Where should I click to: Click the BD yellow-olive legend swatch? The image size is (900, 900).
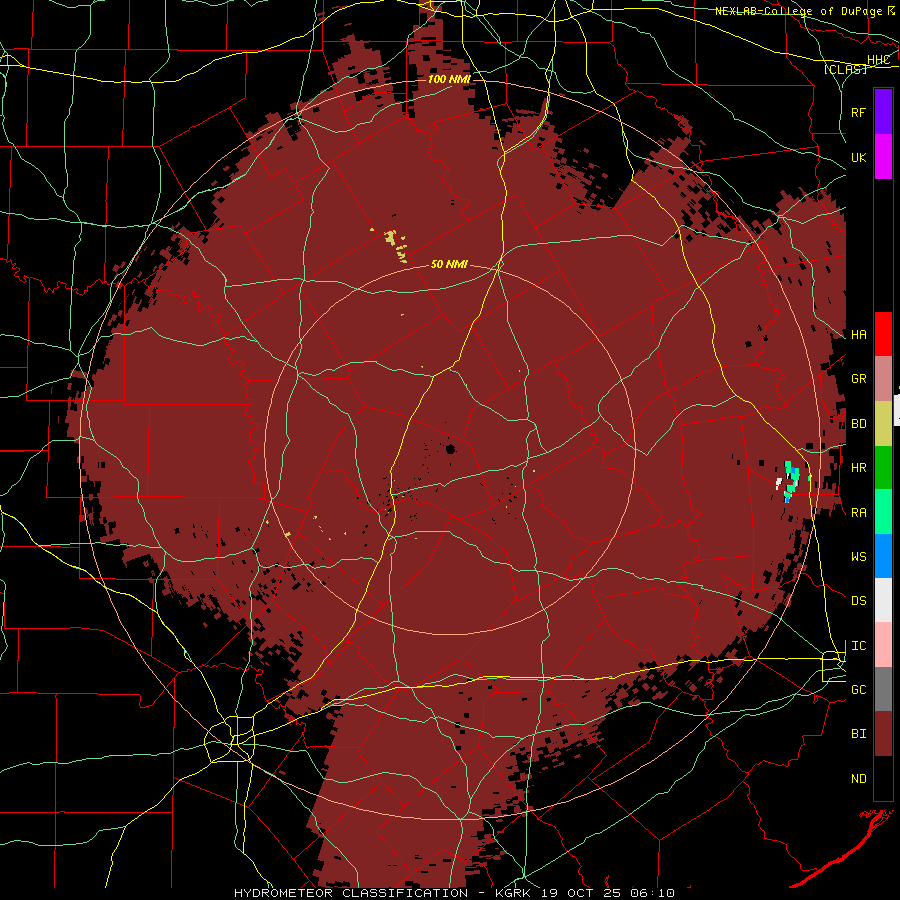[x=883, y=423]
